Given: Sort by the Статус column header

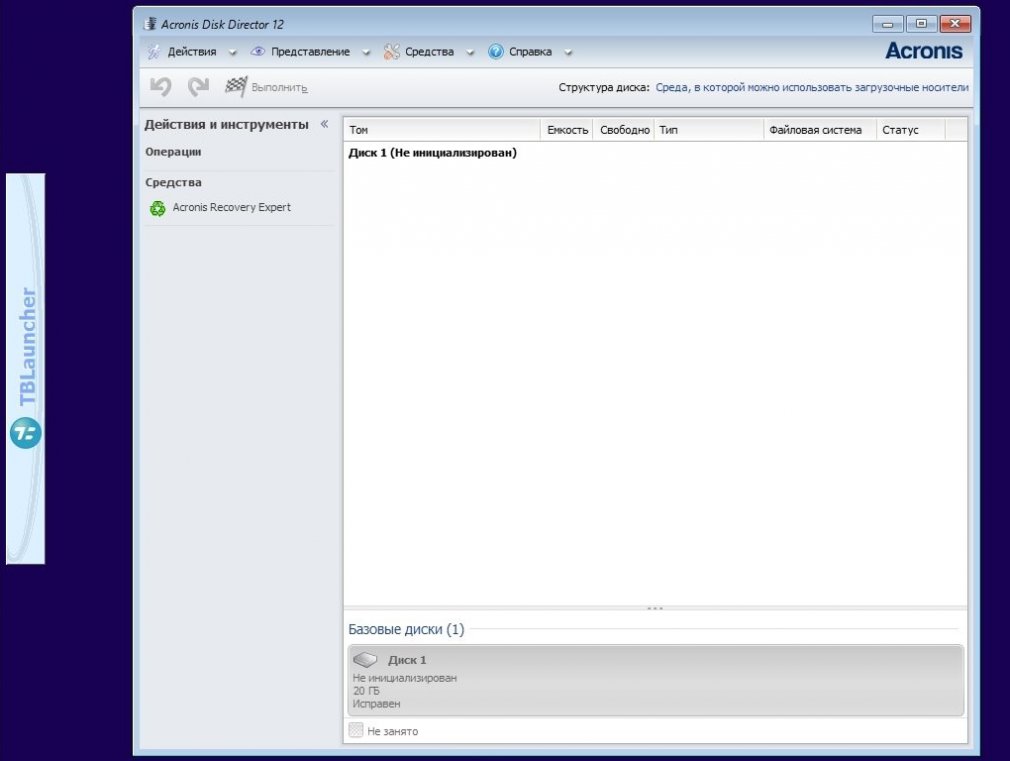Looking at the screenshot, I should (911, 130).
